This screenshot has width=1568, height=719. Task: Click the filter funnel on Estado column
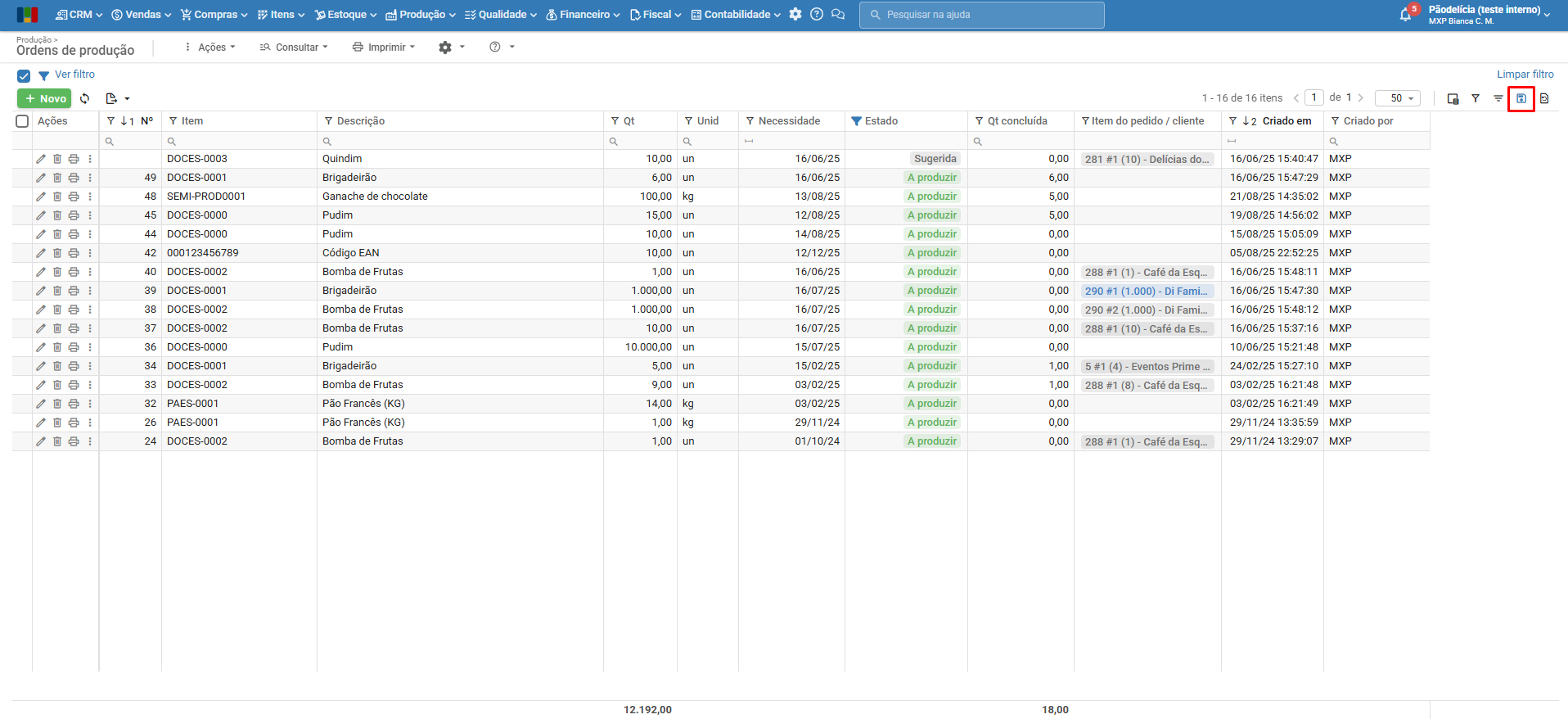click(x=856, y=121)
